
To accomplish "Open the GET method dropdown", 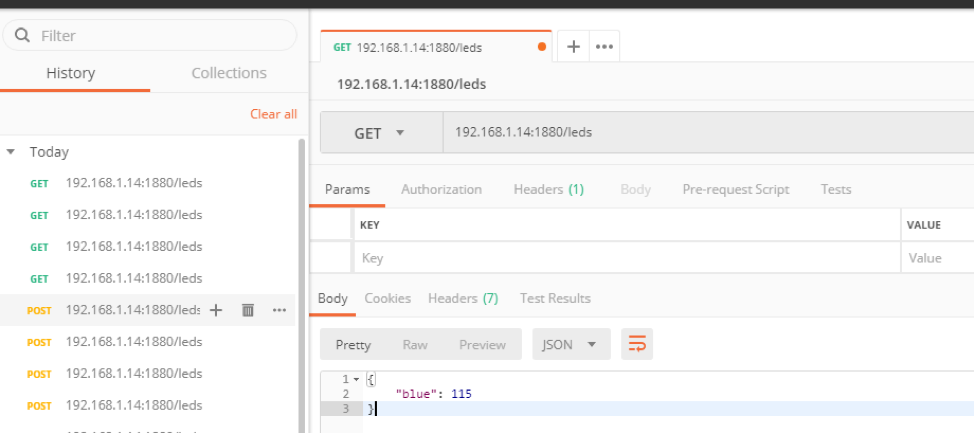I will tap(381, 133).
